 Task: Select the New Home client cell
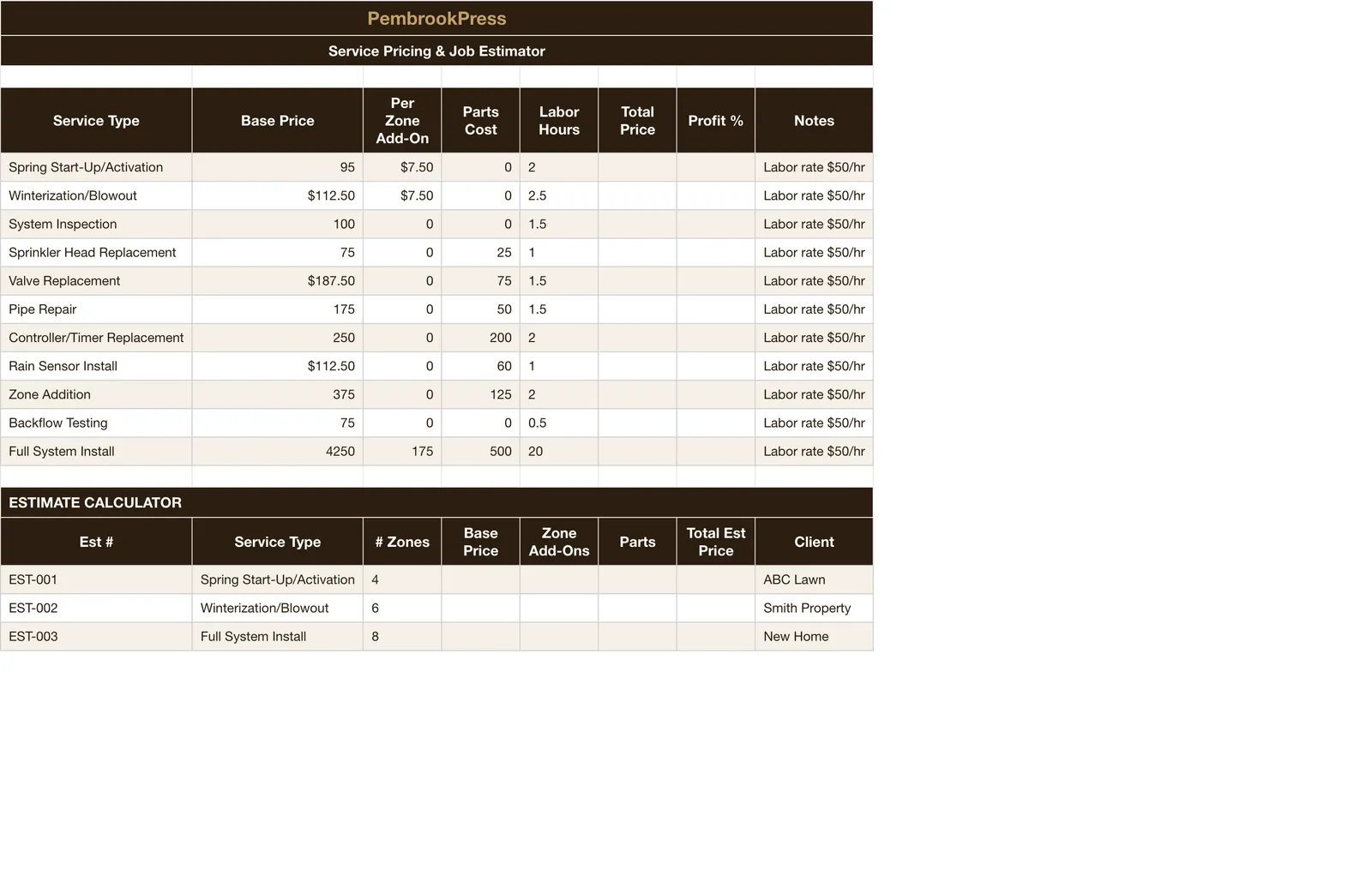pyautogui.click(x=814, y=636)
